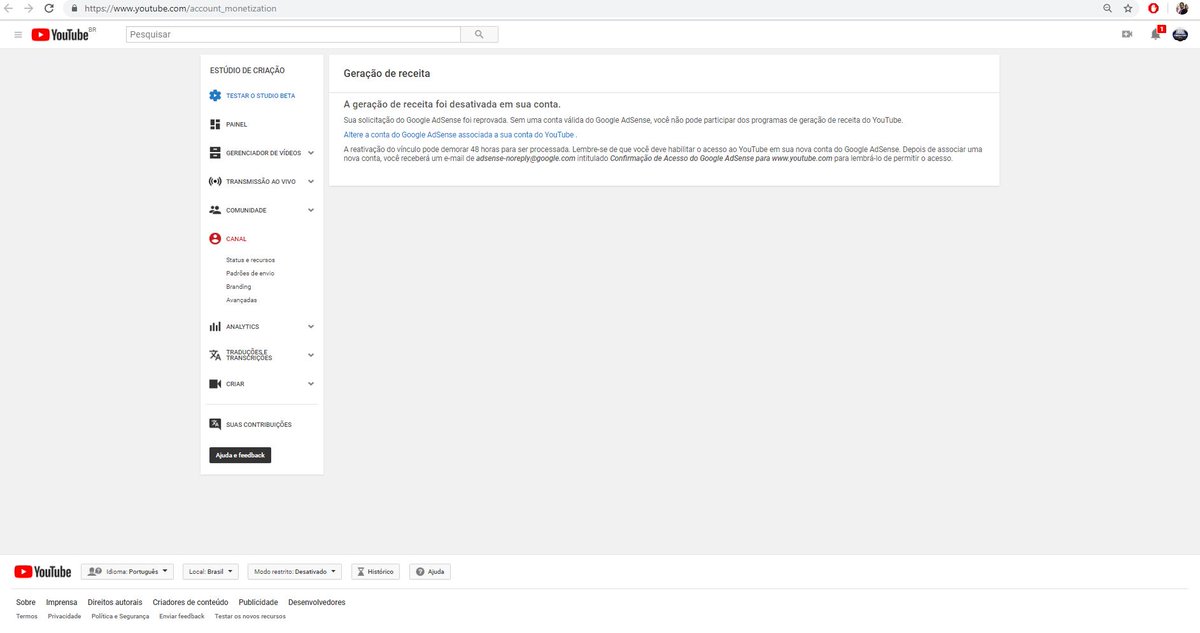Screen dimensions: 1200x633
Task: Click the search magnifier button
Action: 479,34
